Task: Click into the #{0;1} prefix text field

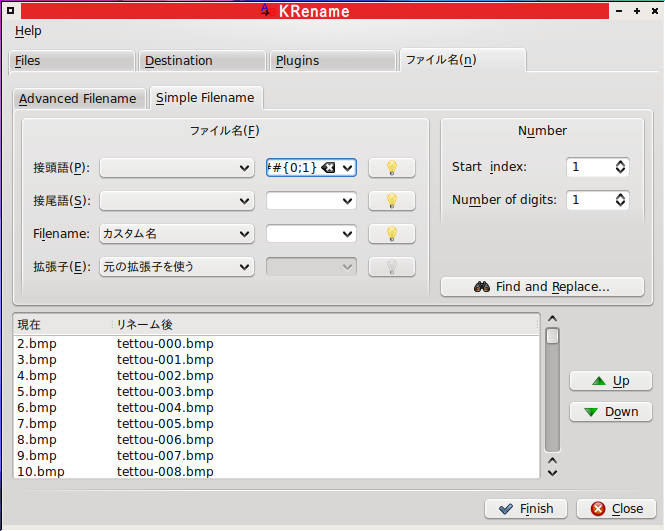Action: click(x=293, y=168)
